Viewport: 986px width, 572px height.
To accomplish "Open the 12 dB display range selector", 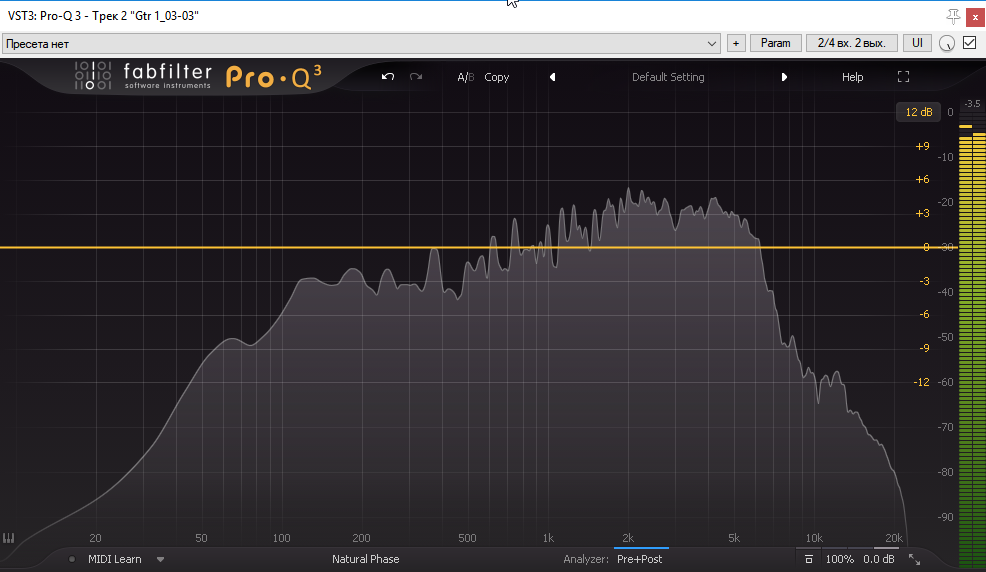I will point(919,112).
